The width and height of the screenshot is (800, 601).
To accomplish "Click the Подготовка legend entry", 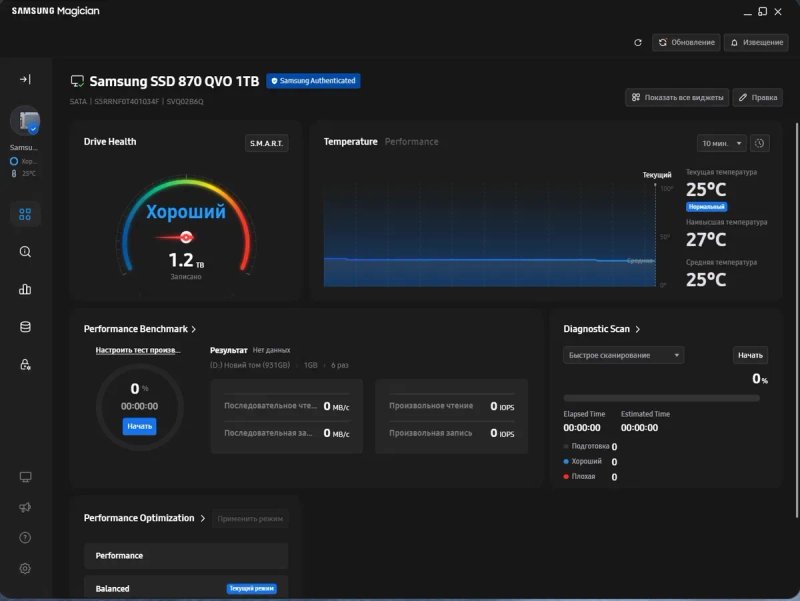I will click(x=590, y=446).
